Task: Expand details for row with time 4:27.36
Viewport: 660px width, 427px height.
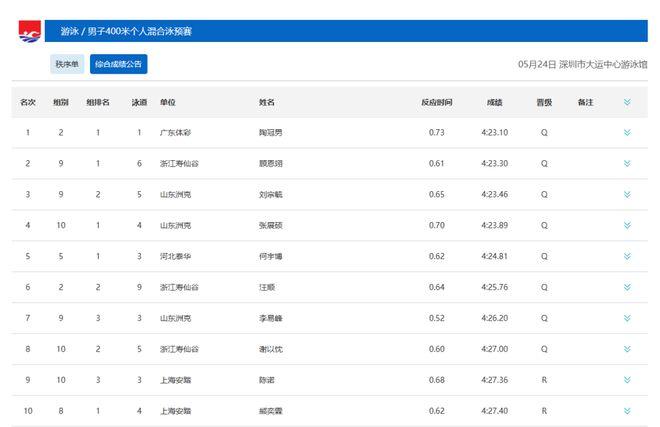Action: point(627,380)
